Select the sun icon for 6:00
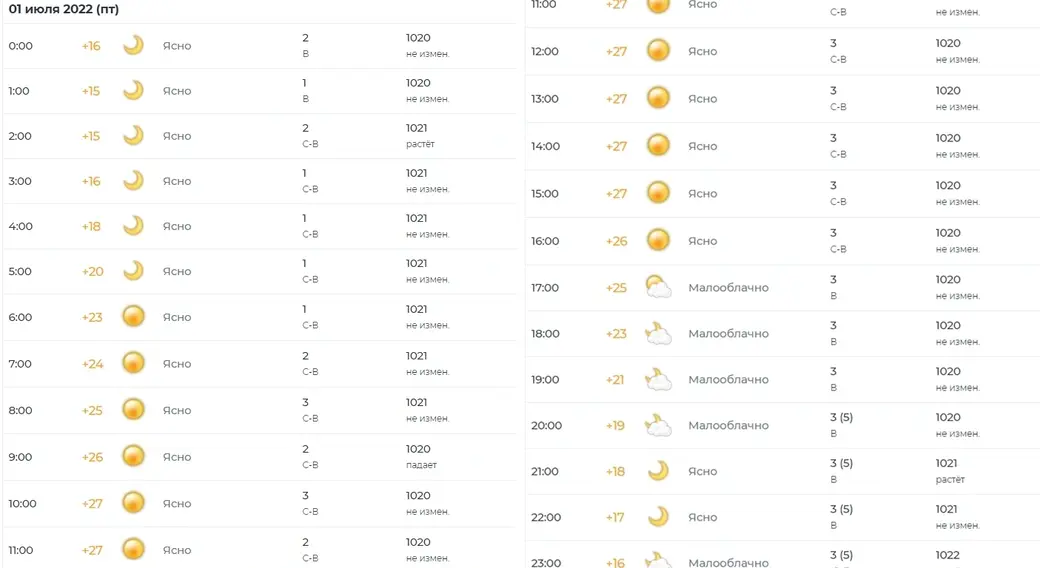Screen dimensions: 1040x568 [x=133, y=317]
